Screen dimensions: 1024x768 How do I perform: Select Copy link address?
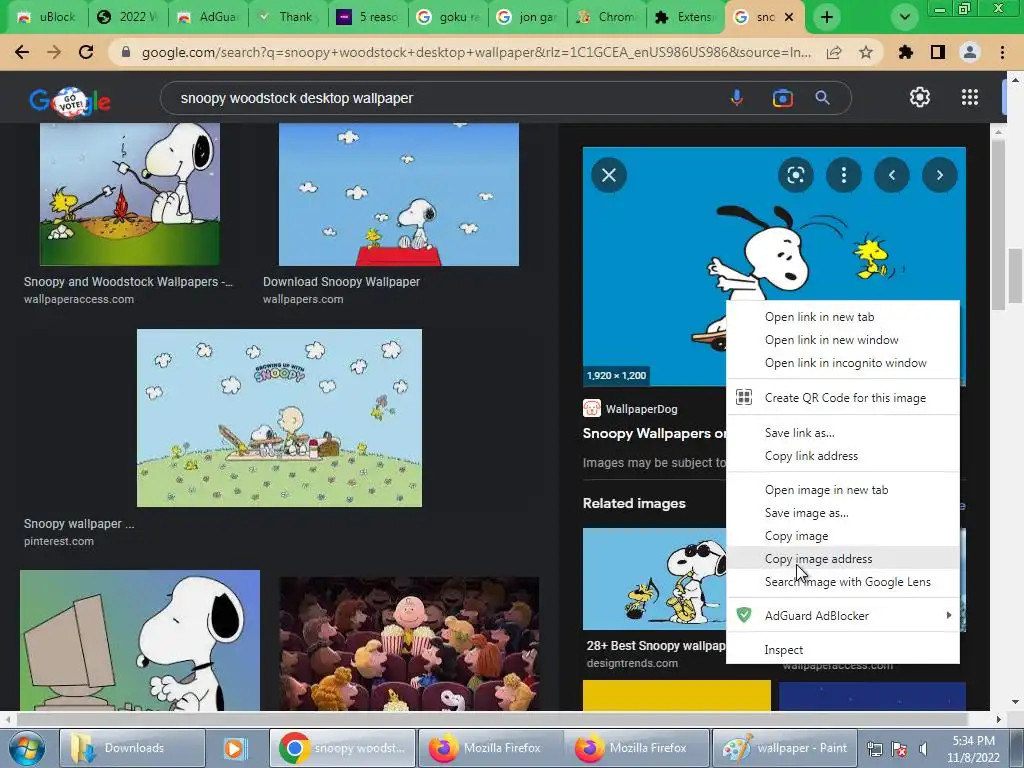(x=843, y=456)
